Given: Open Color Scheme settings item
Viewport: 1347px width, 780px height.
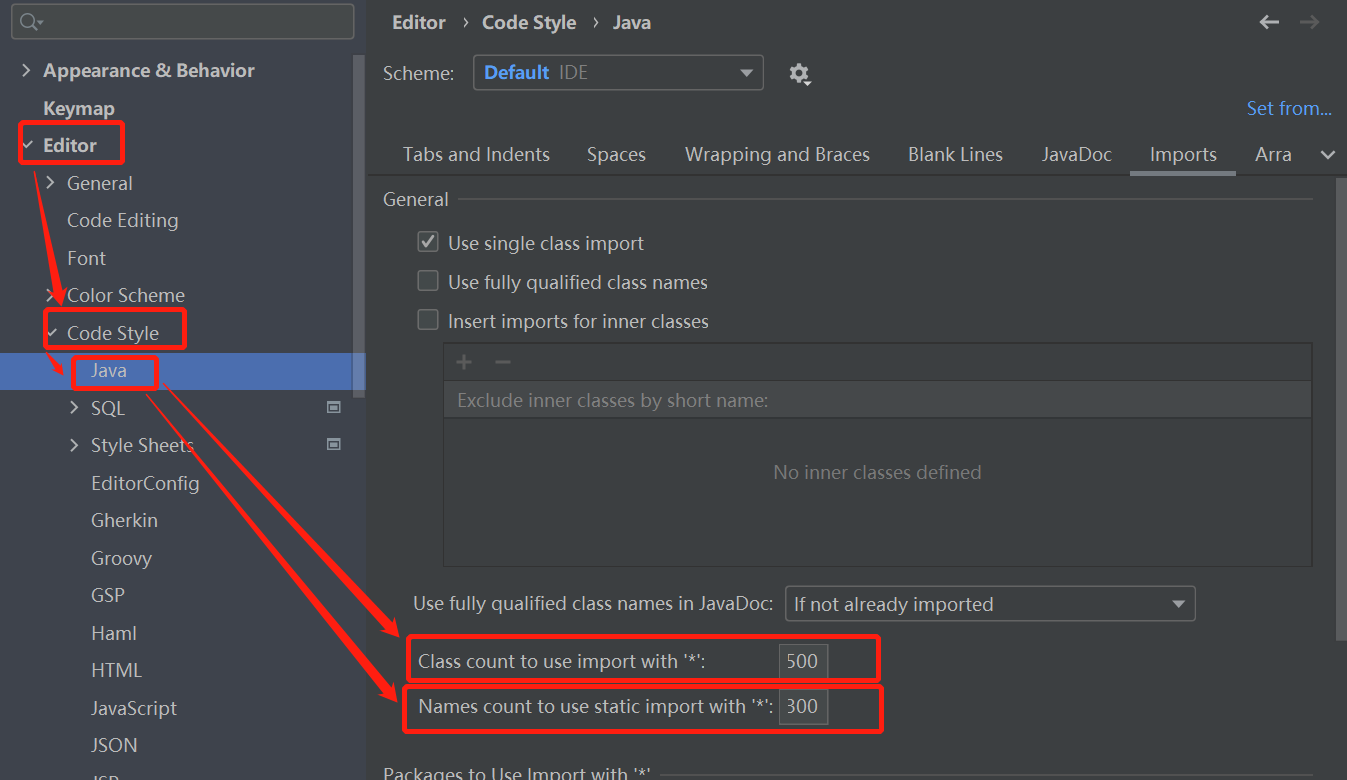Looking at the screenshot, I should coord(126,295).
